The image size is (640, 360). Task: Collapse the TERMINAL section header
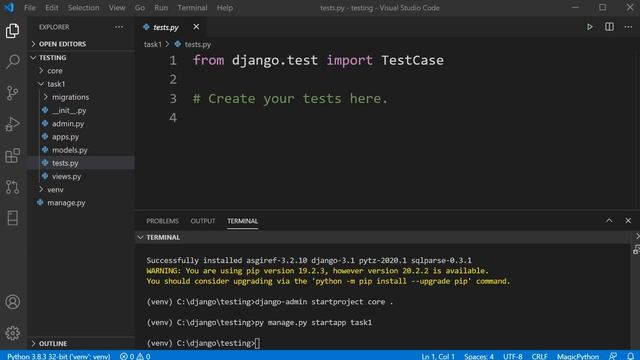[x=163, y=237]
